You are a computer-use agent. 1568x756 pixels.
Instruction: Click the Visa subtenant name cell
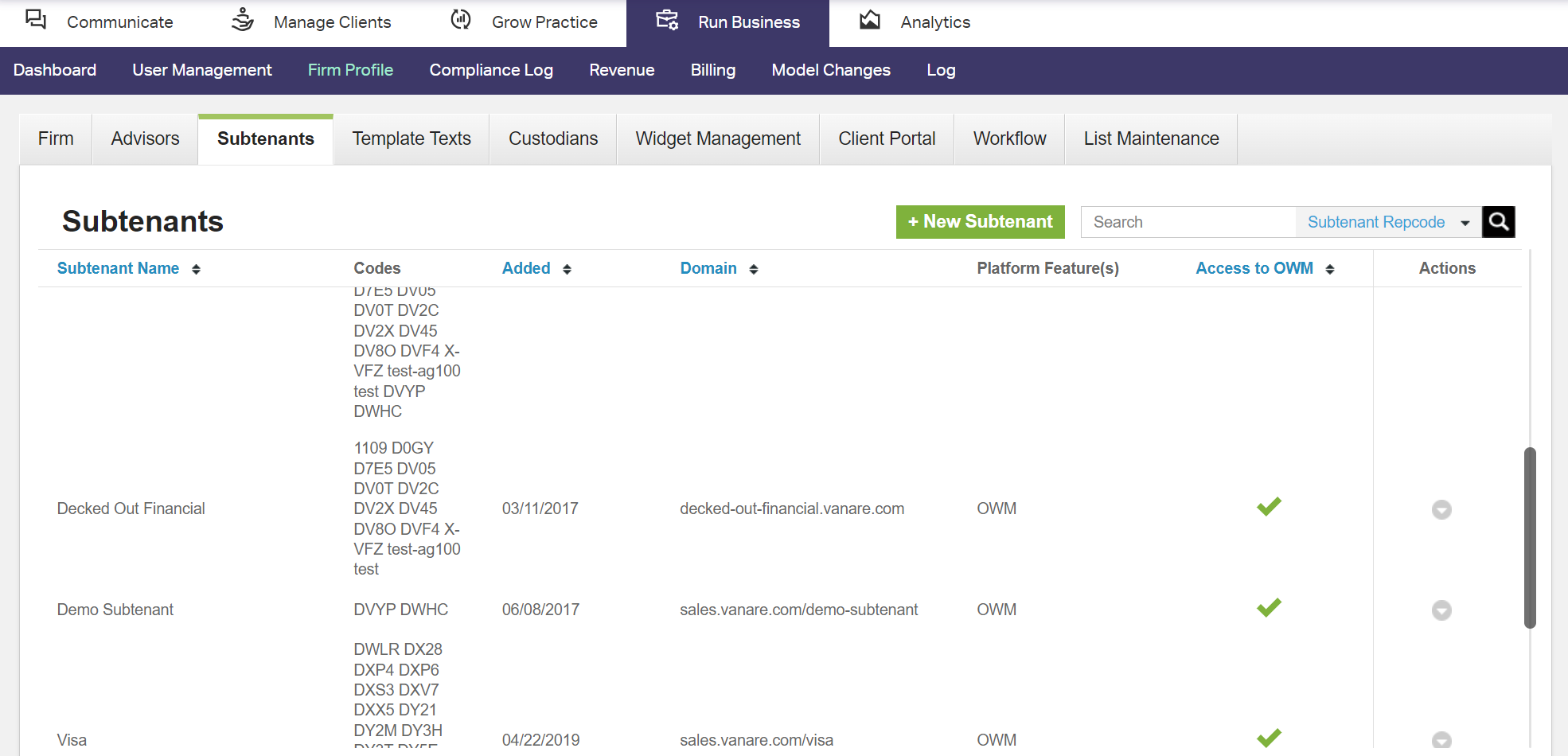click(x=72, y=740)
